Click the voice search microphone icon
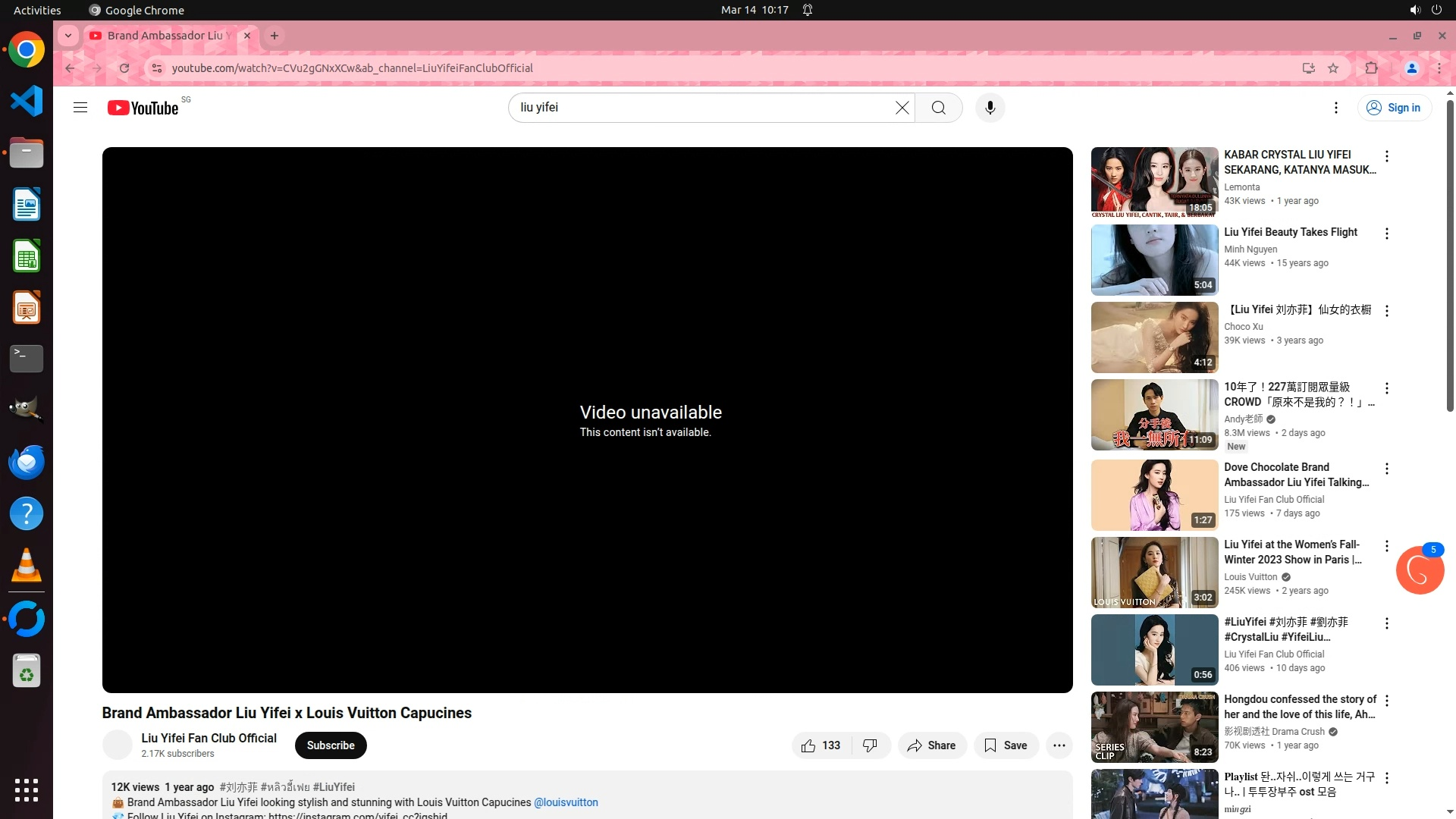Screen dimensions: 1456x819 [x=990, y=108]
